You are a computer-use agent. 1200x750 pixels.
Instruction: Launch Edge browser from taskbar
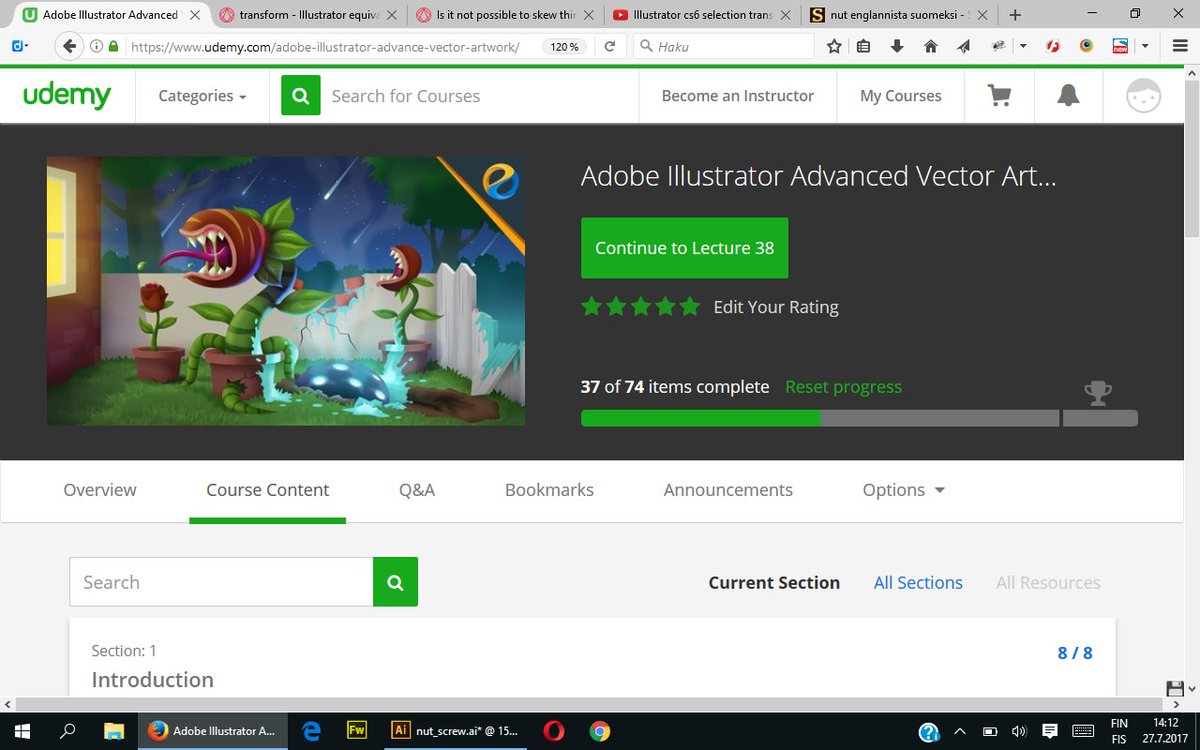[311, 731]
